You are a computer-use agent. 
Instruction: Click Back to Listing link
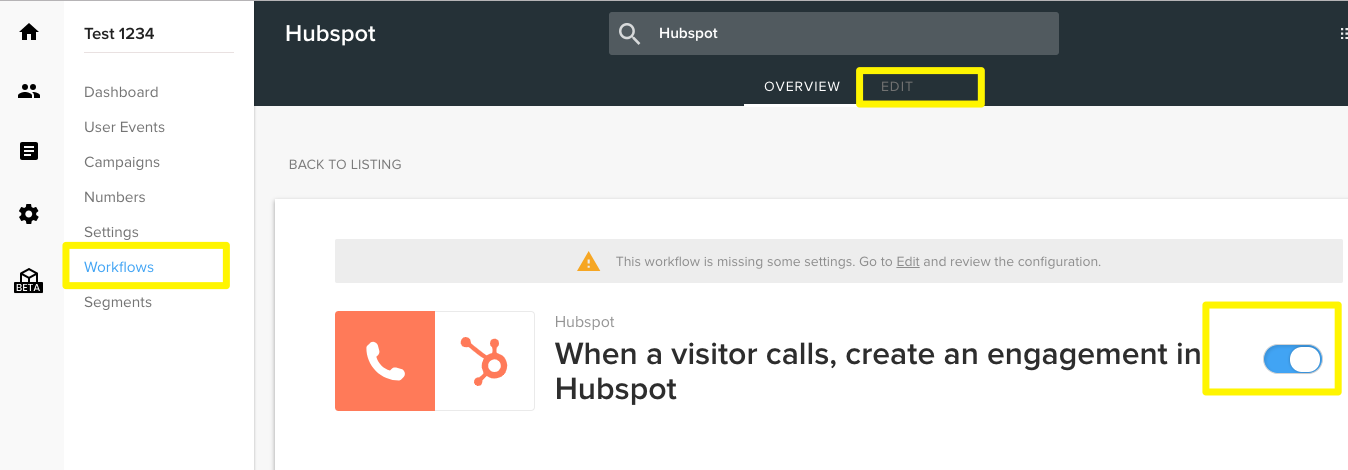coord(345,164)
